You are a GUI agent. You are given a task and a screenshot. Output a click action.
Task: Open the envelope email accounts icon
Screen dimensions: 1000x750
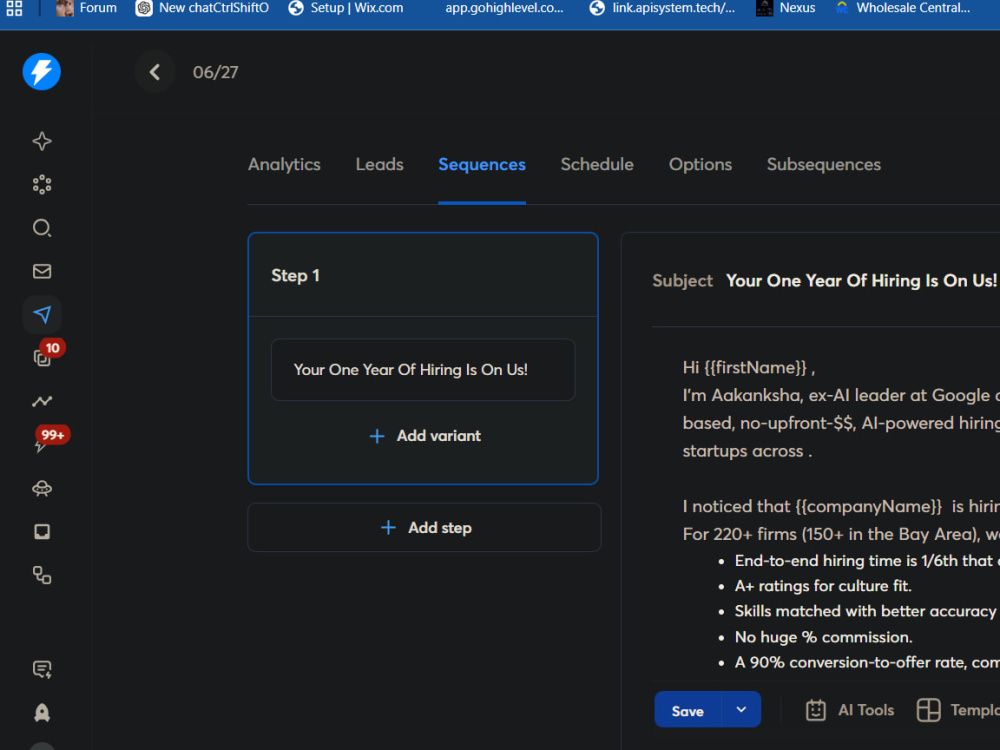[42, 271]
